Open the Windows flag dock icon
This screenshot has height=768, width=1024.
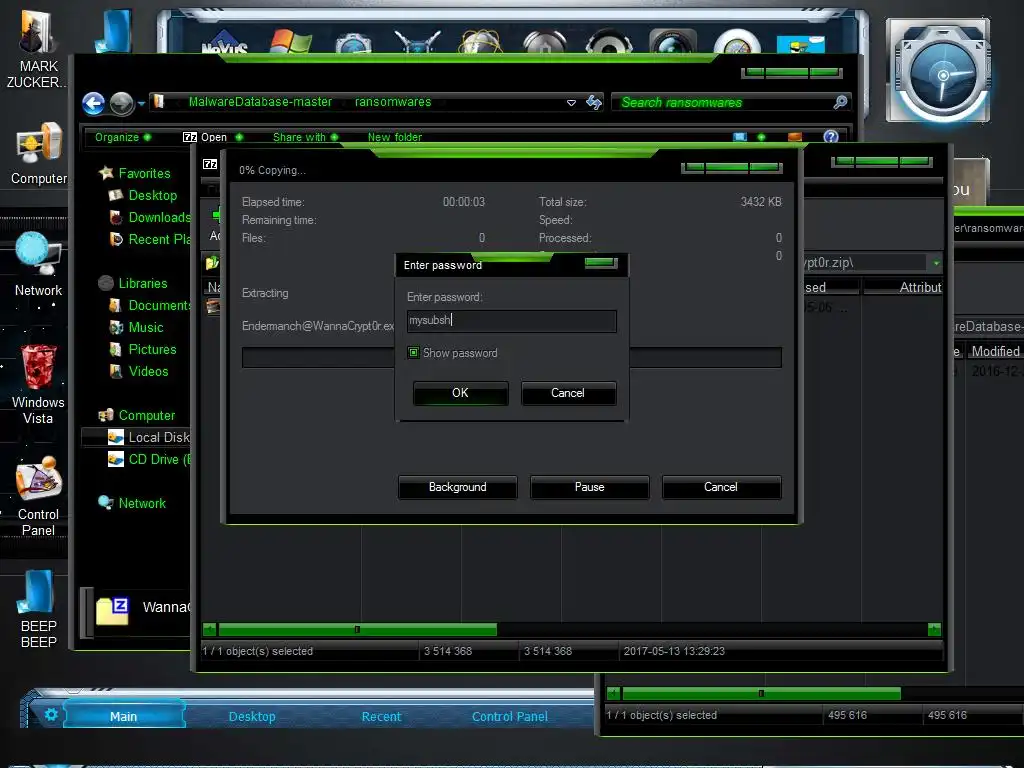pos(290,41)
